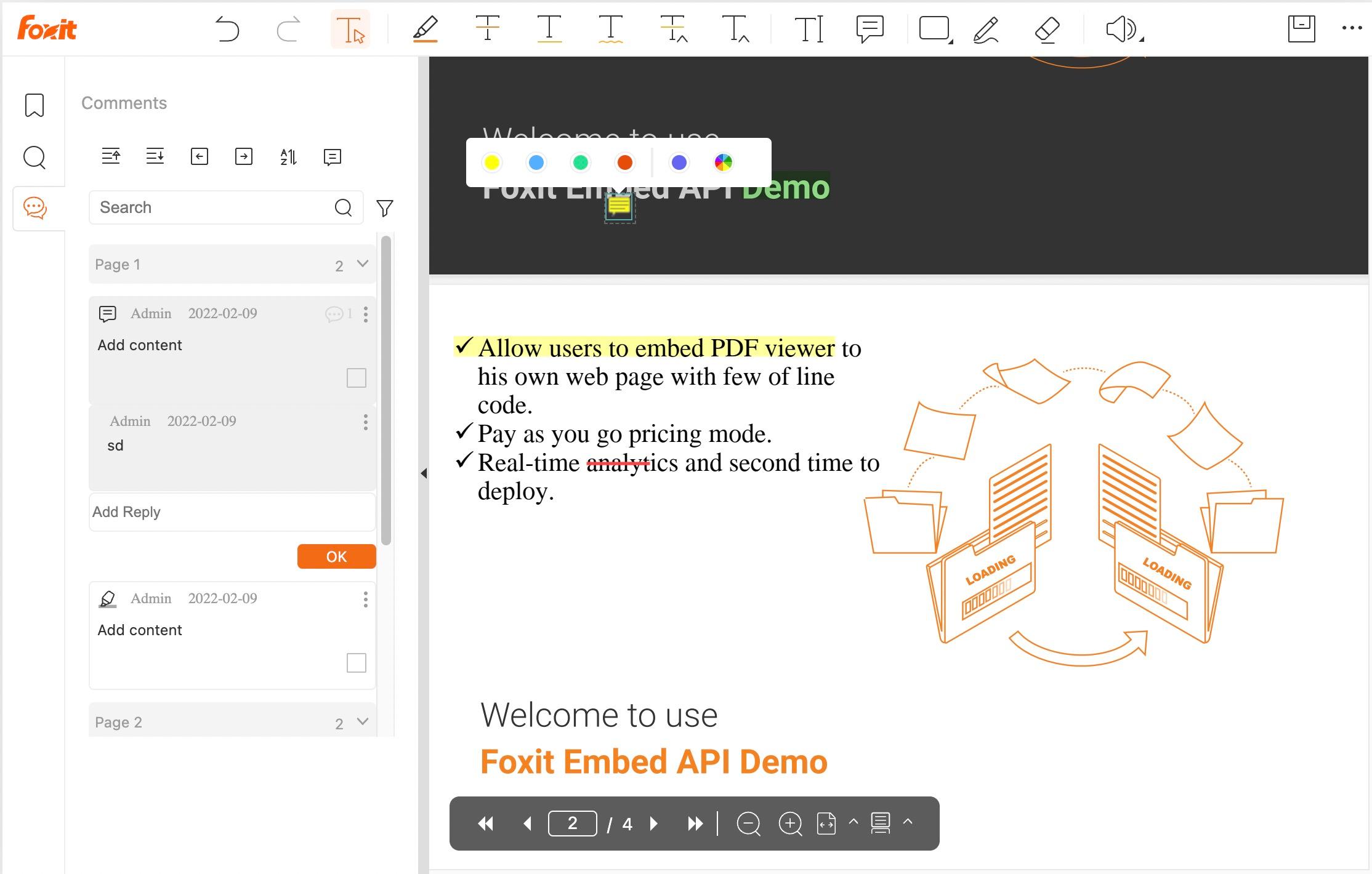Open options menu for highlight comment
1372x874 pixels.
(x=366, y=599)
